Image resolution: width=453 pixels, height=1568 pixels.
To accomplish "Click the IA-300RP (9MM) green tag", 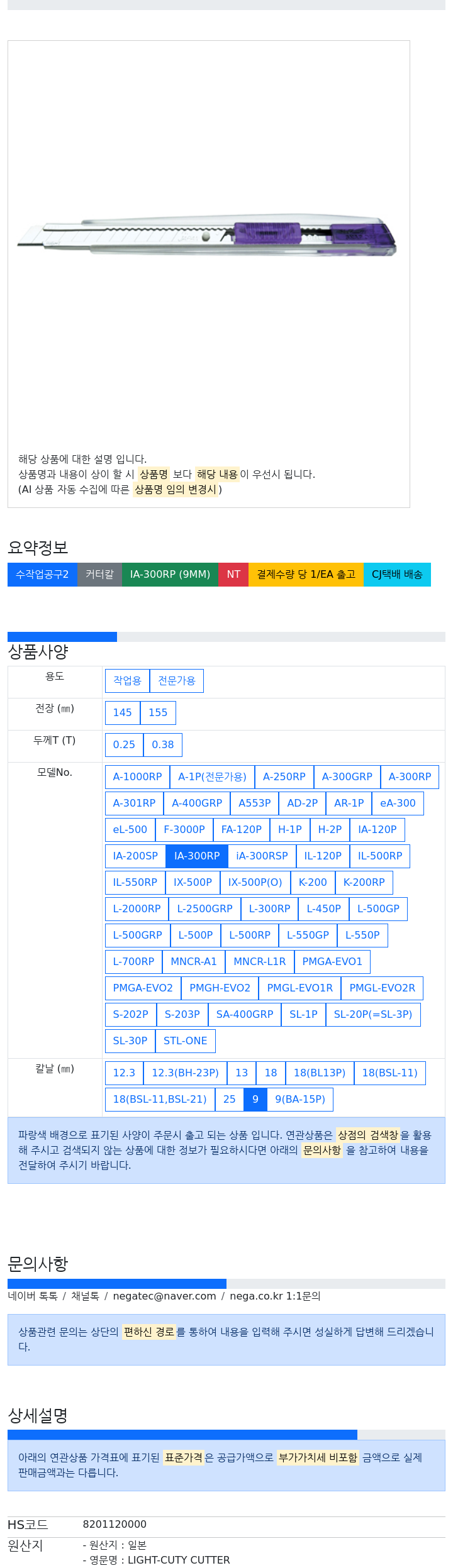I will [x=170, y=575].
